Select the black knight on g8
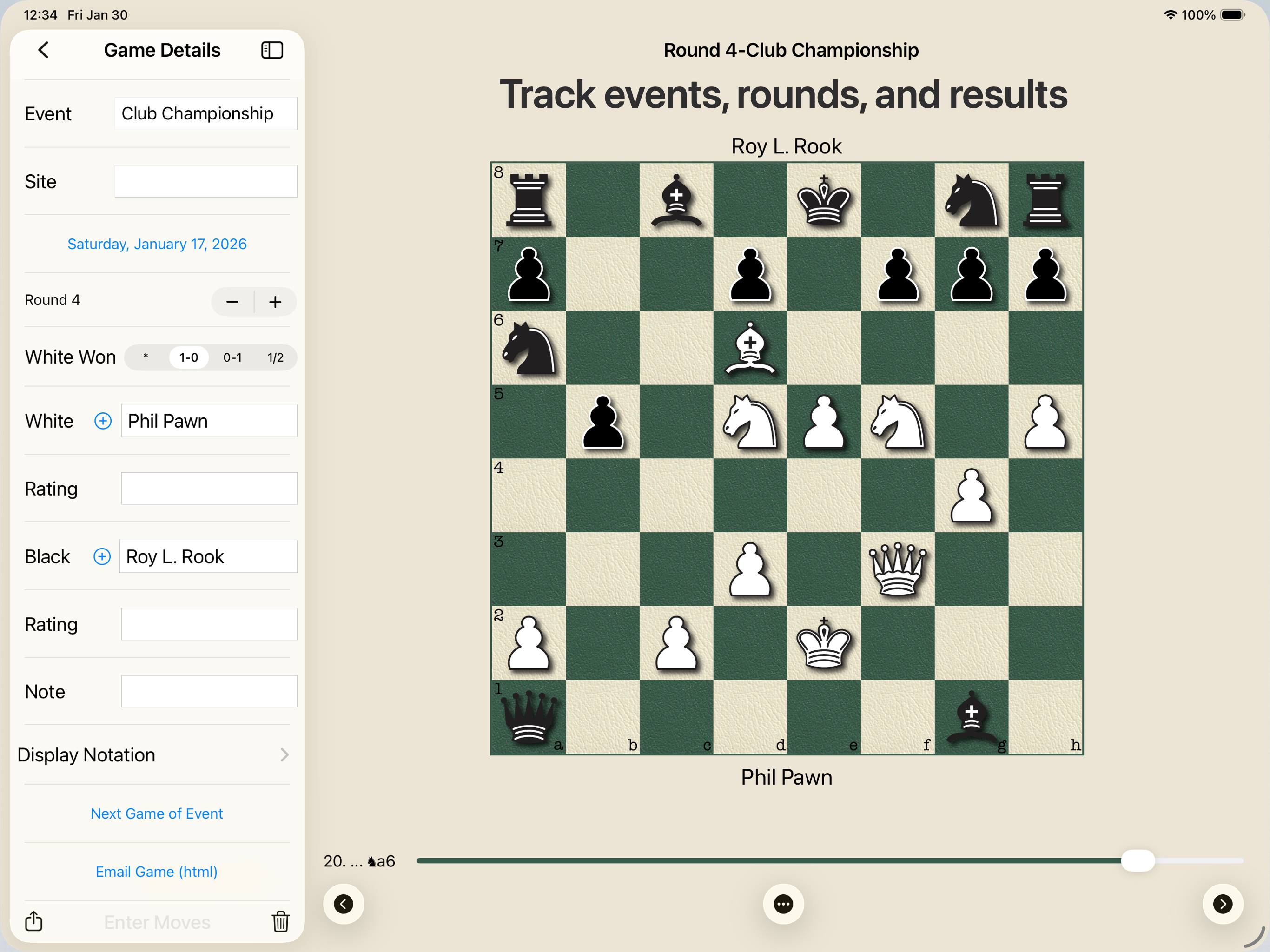Viewport: 1270px width, 952px height. pos(972,200)
